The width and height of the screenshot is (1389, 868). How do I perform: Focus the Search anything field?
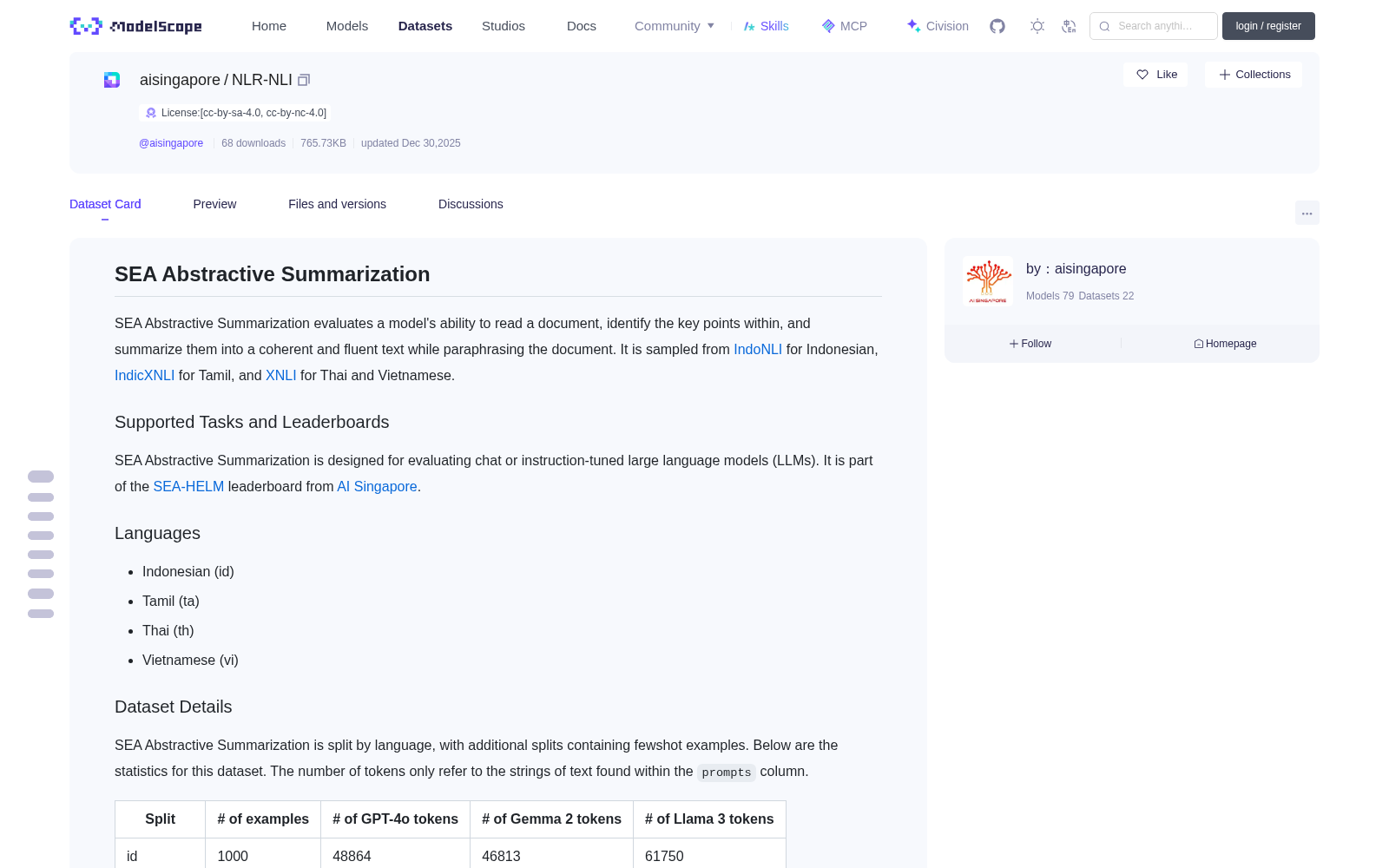tap(1154, 26)
